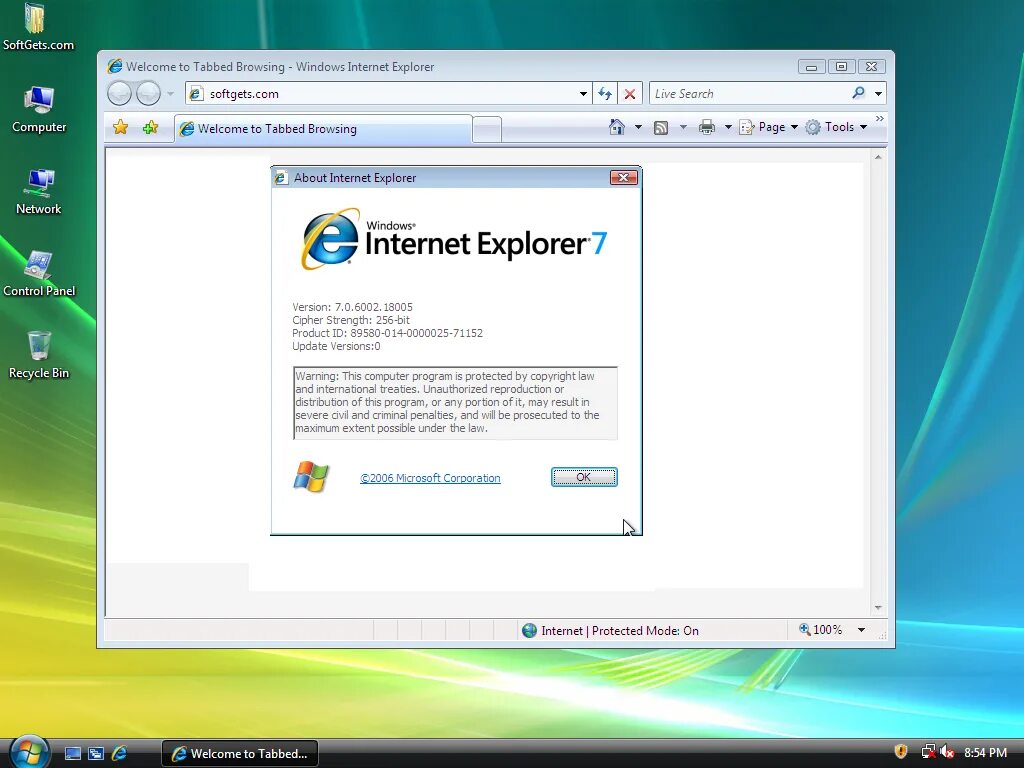This screenshot has width=1024, height=768.
Task: Select the Welcome to Tabbed Browsing tab
Action: [323, 129]
